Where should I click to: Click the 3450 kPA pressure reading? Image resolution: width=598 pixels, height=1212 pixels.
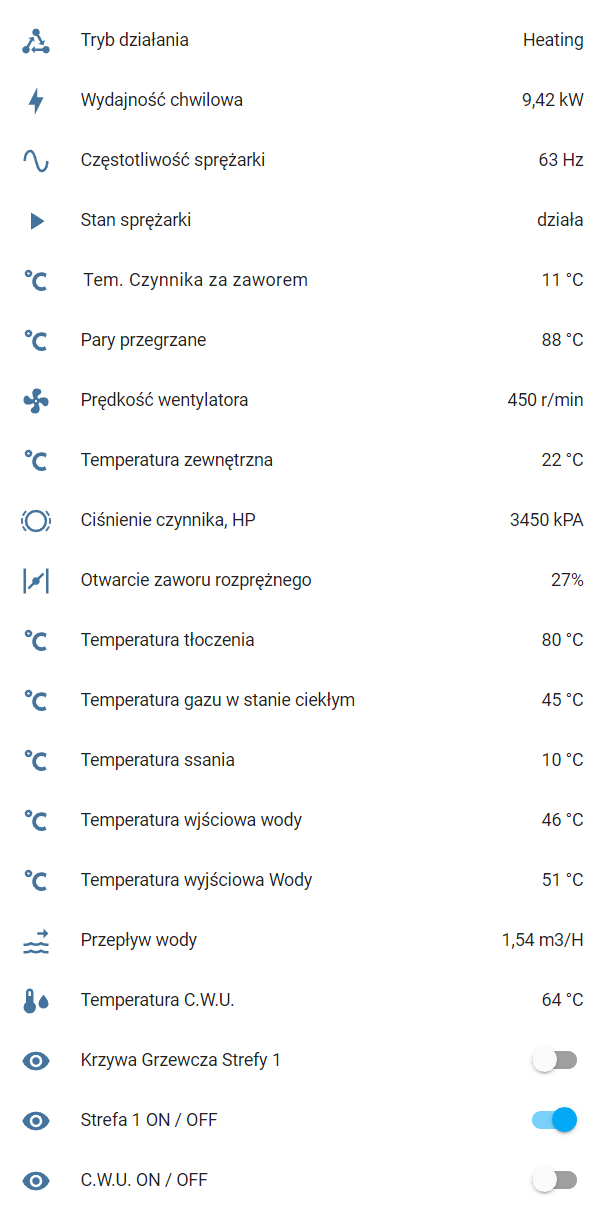coord(547,520)
